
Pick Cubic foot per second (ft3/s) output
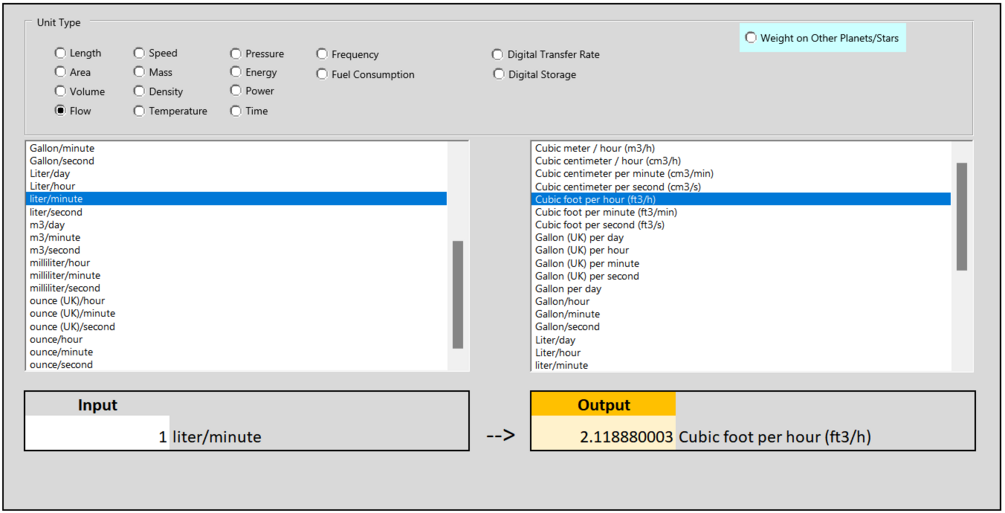pos(741,225)
